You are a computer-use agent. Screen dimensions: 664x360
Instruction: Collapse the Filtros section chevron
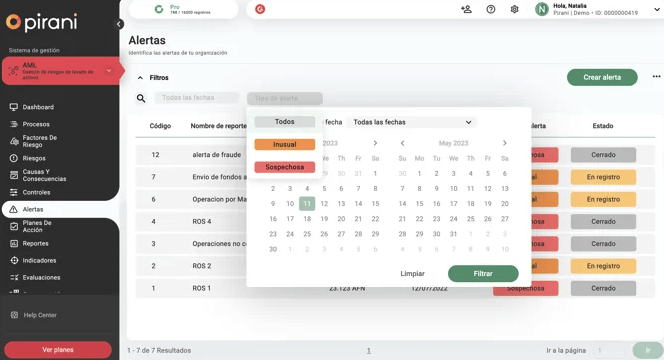(140, 78)
